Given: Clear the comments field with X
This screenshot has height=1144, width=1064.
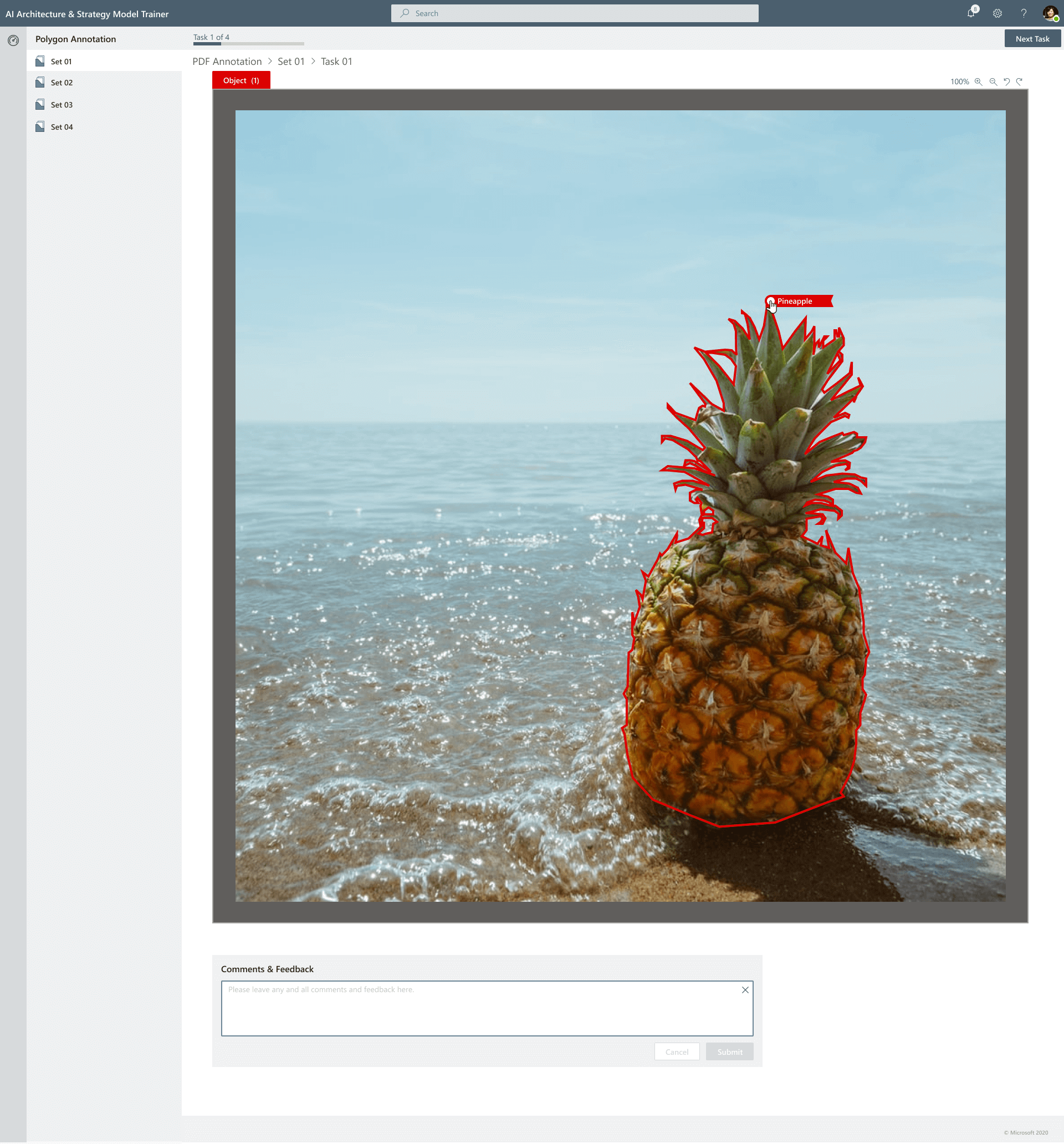Looking at the screenshot, I should point(745,990).
